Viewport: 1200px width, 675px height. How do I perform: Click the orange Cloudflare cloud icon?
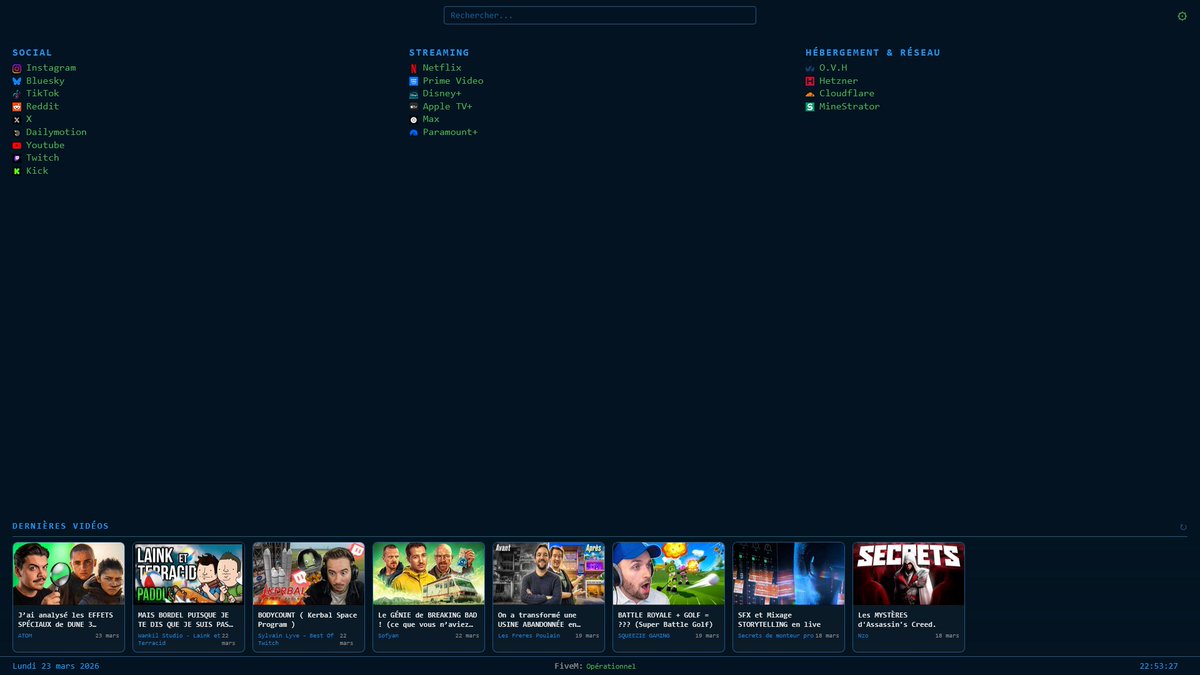coord(810,94)
